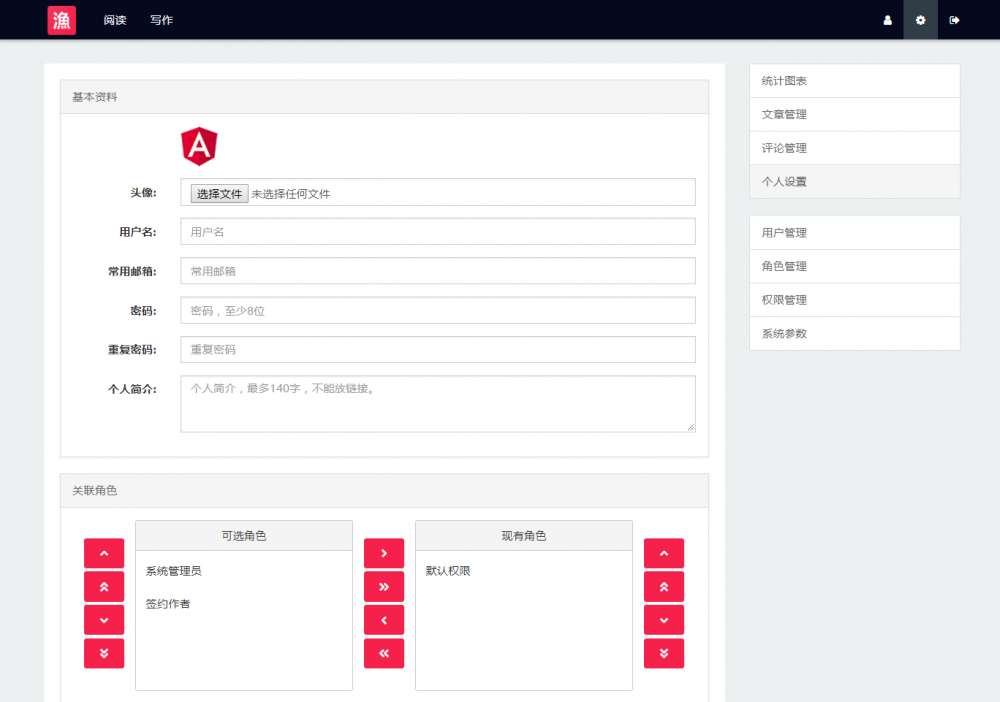Open the 写作 menu item
Screen dimensions: 1000x702
[x=161, y=20]
